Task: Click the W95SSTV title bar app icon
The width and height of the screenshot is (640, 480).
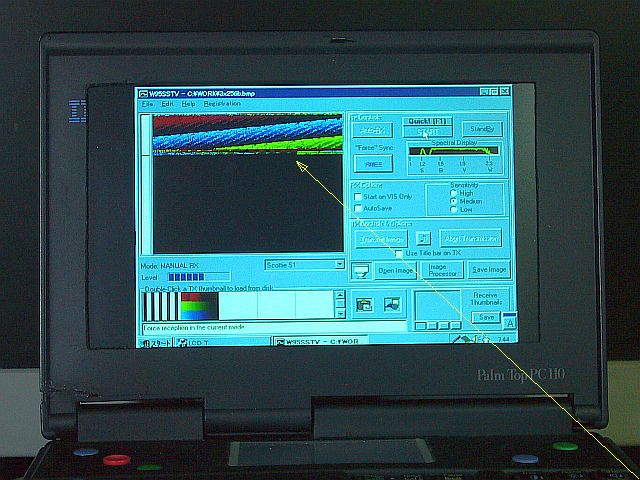Action: click(144, 93)
